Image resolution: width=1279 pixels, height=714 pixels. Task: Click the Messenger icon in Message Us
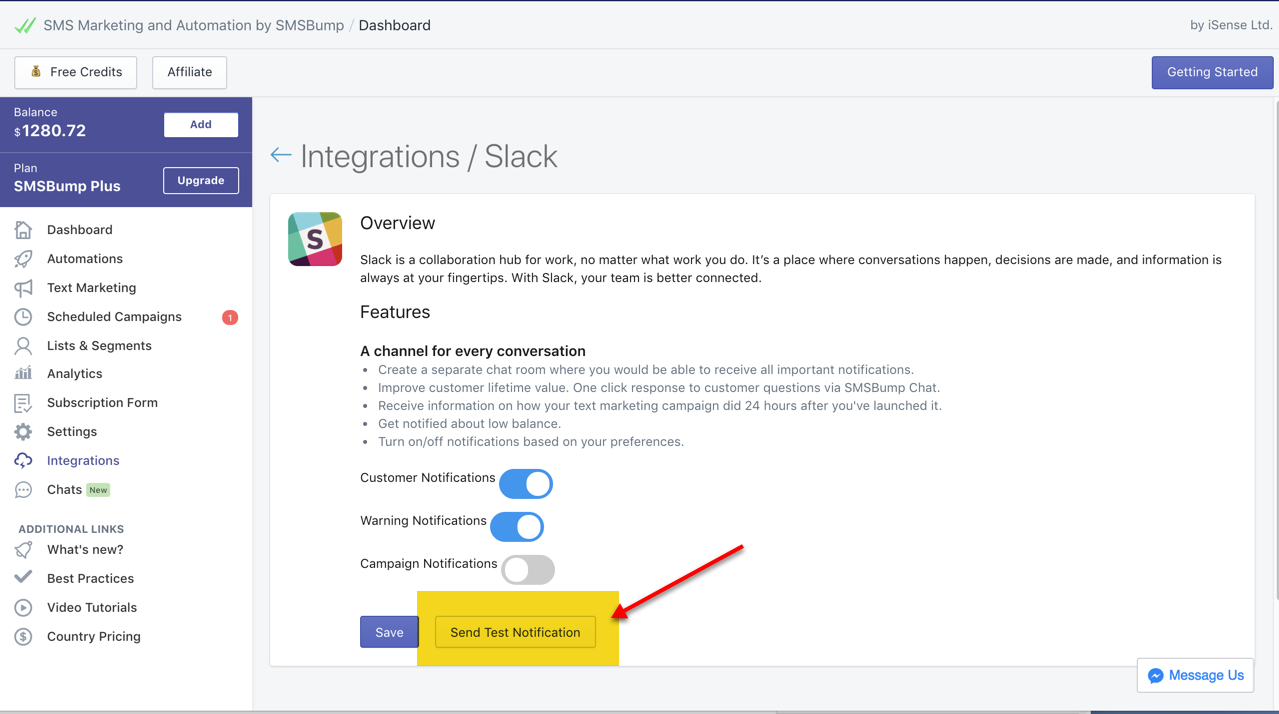coord(1156,676)
